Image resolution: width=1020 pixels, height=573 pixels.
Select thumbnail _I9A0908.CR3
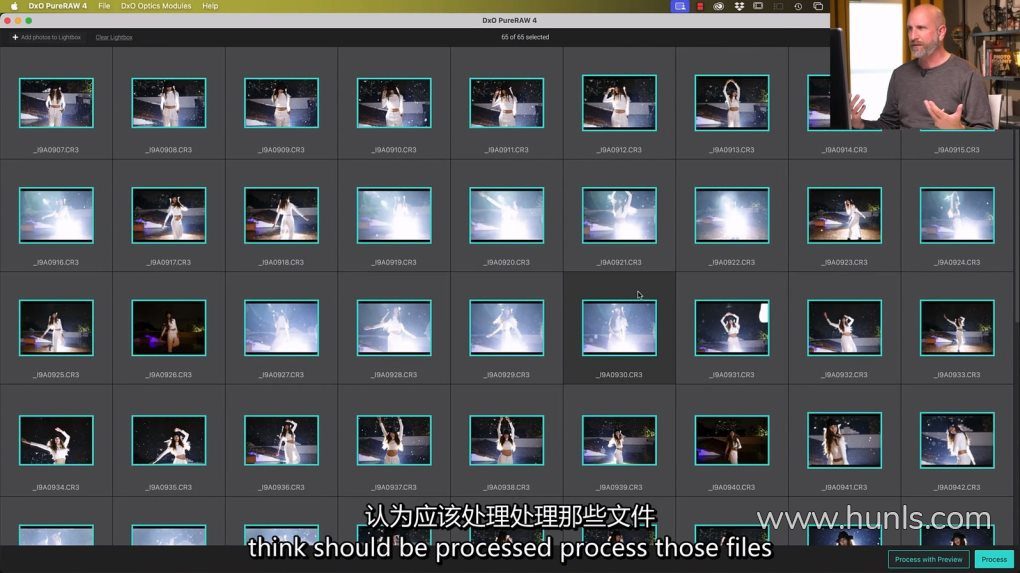[x=168, y=103]
